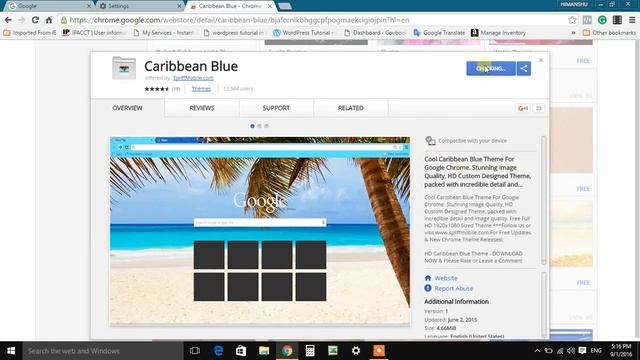Click the Report Abuse link
The height and width of the screenshot is (360, 640).
[x=454, y=289]
